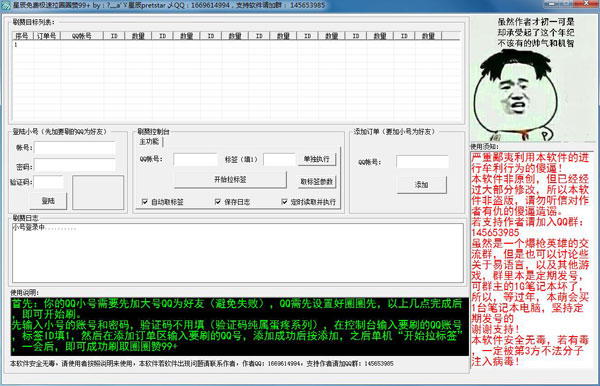600x386 pixels.
Task: Click the application icon in the title bar
Action: [x=6, y=5]
